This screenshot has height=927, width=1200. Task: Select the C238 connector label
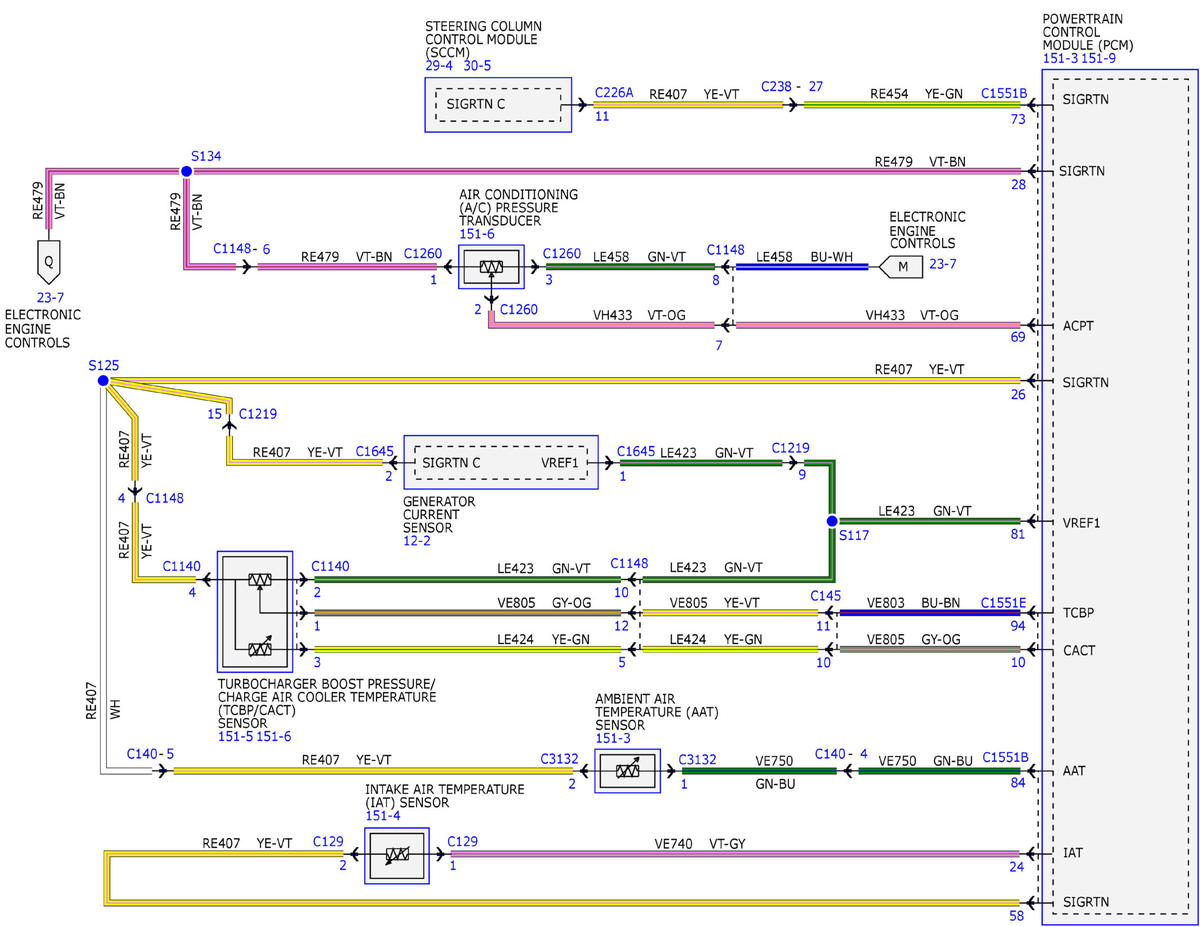(x=779, y=86)
